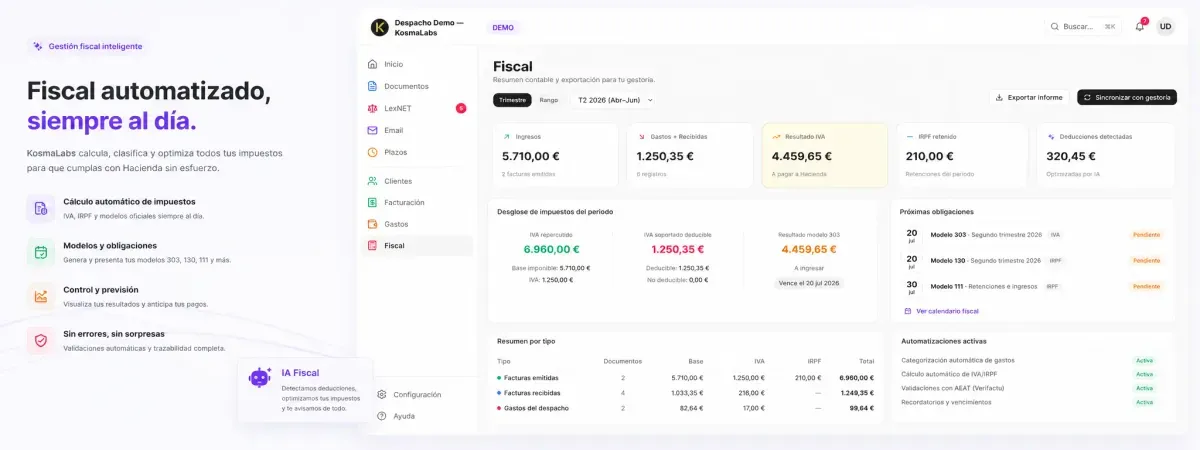Click the Buscar search field
The width and height of the screenshot is (1200, 450).
pos(1083,27)
